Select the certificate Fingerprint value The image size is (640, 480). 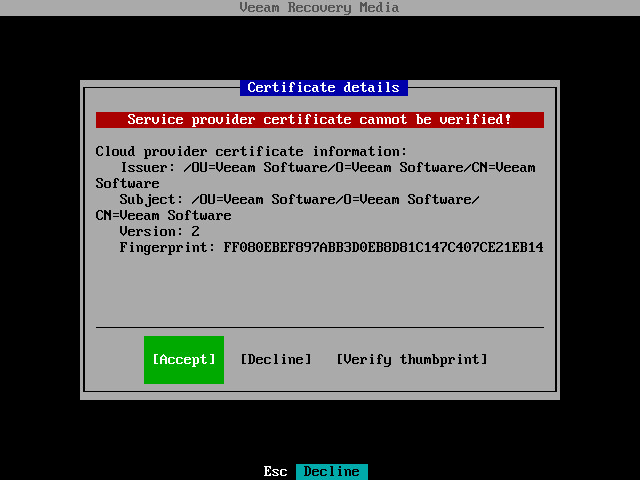383,247
